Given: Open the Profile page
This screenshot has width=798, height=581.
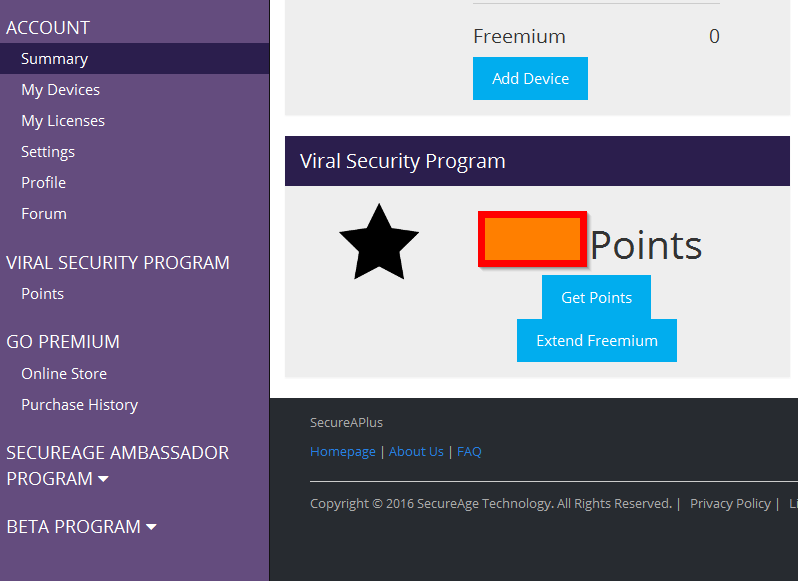Looking at the screenshot, I should pos(43,183).
